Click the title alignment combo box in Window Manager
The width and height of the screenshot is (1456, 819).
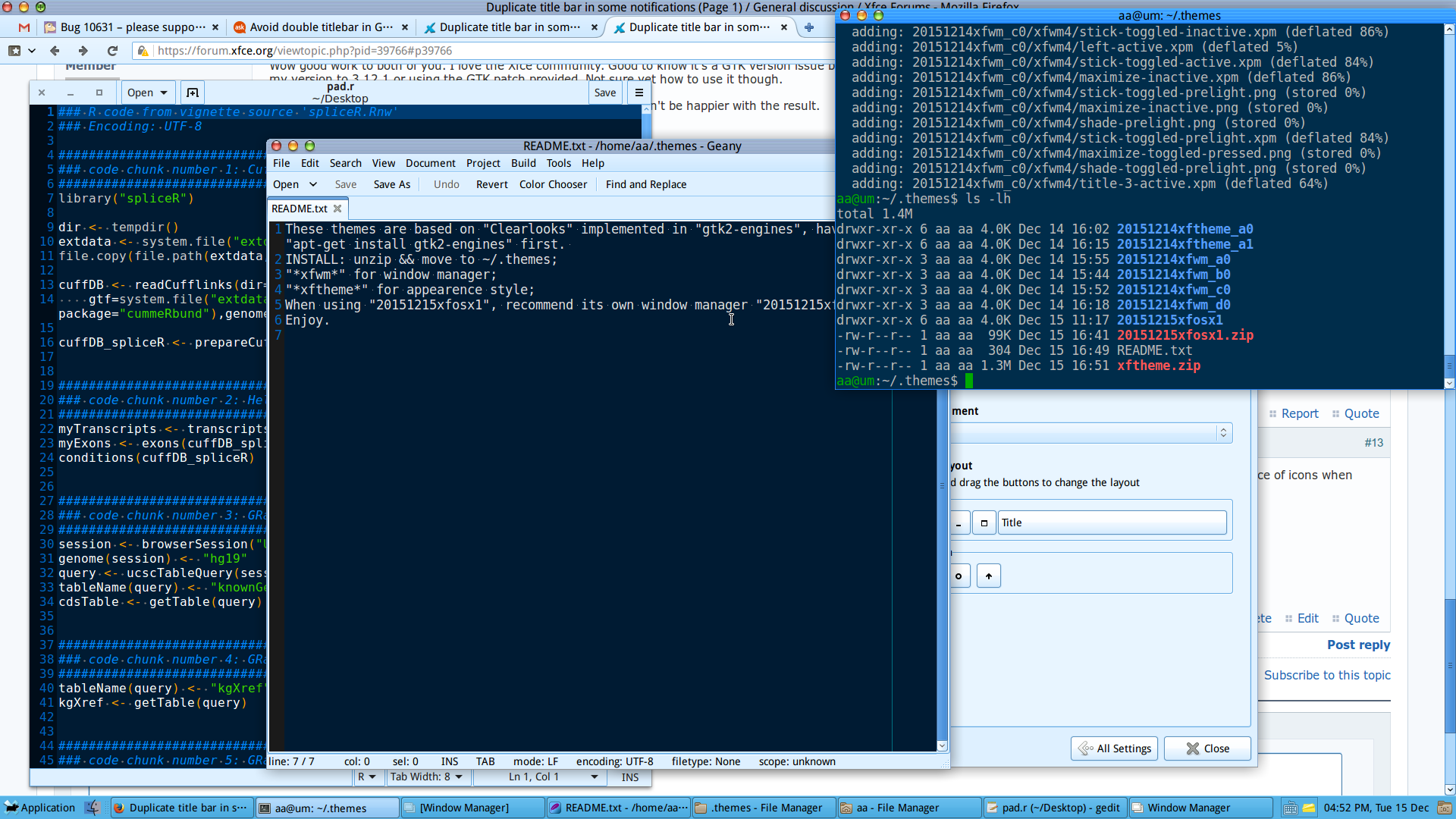tap(1090, 432)
